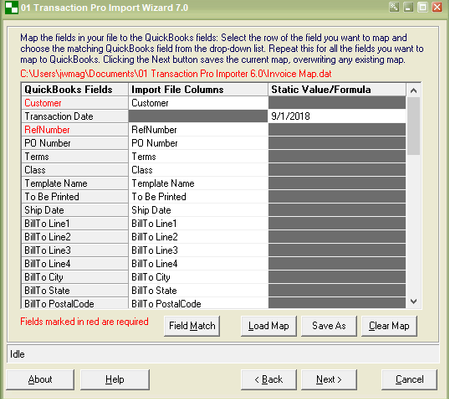Maximize the Import Wizard window
This screenshot has width=449, height=399.
423,7
